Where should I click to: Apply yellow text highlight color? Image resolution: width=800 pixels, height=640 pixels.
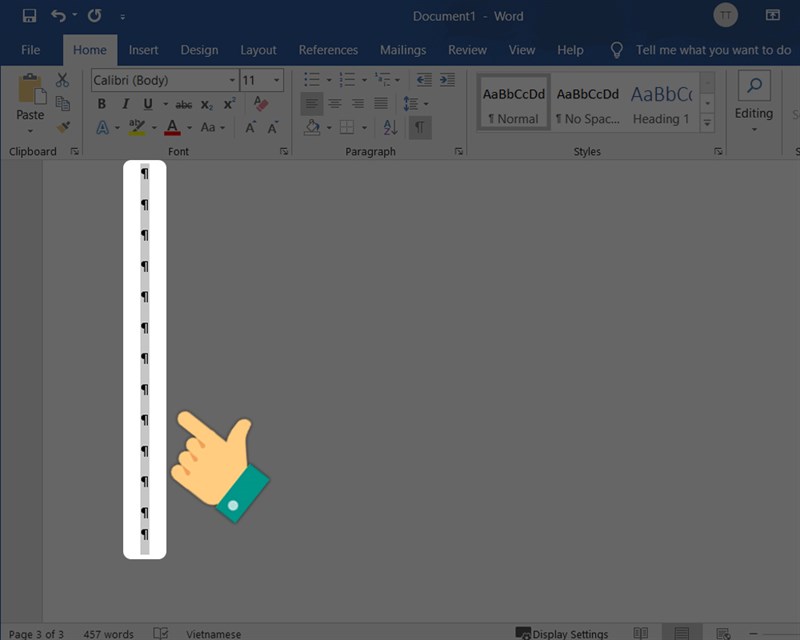136,127
